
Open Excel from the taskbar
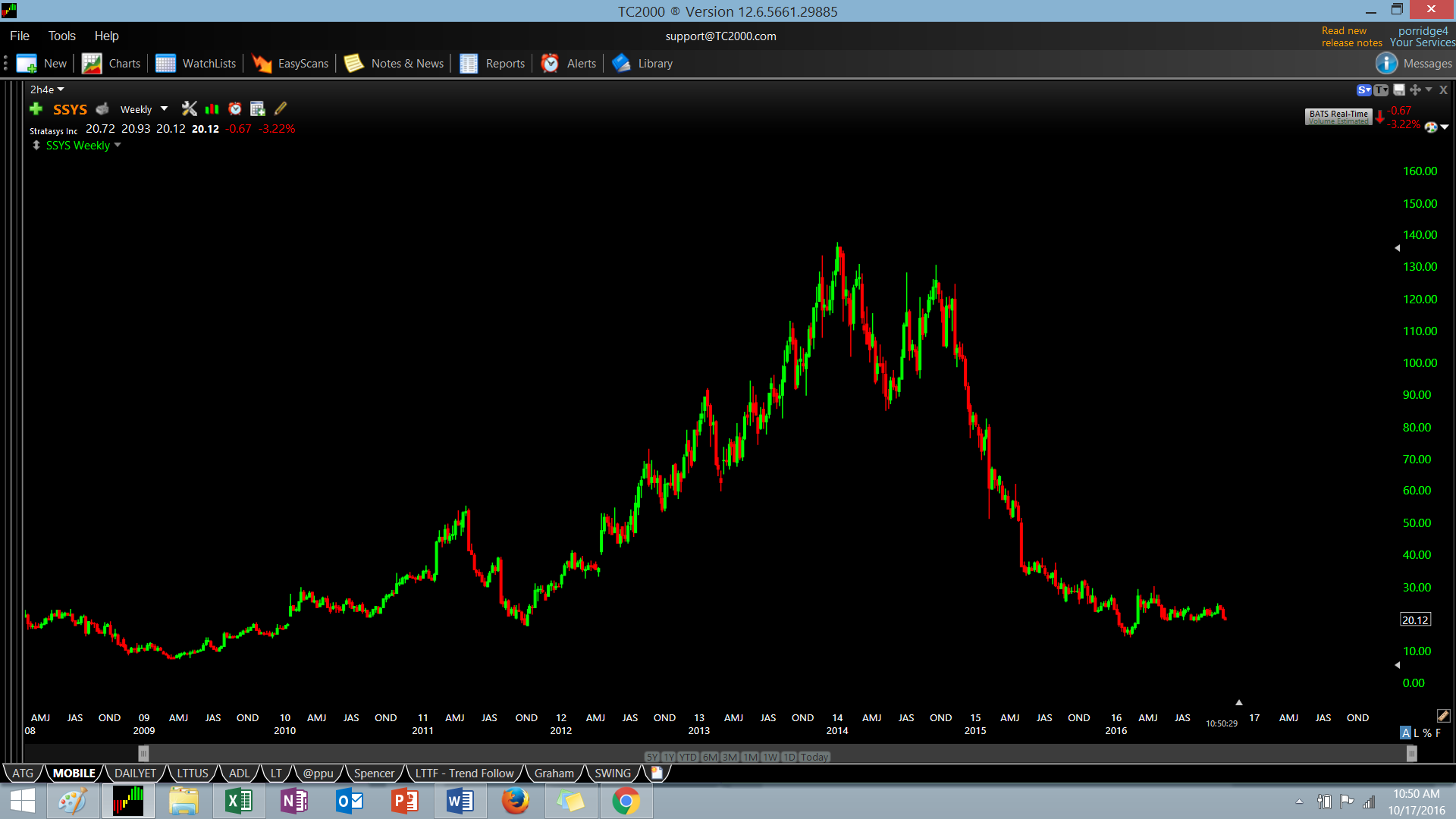tap(239, 801)
